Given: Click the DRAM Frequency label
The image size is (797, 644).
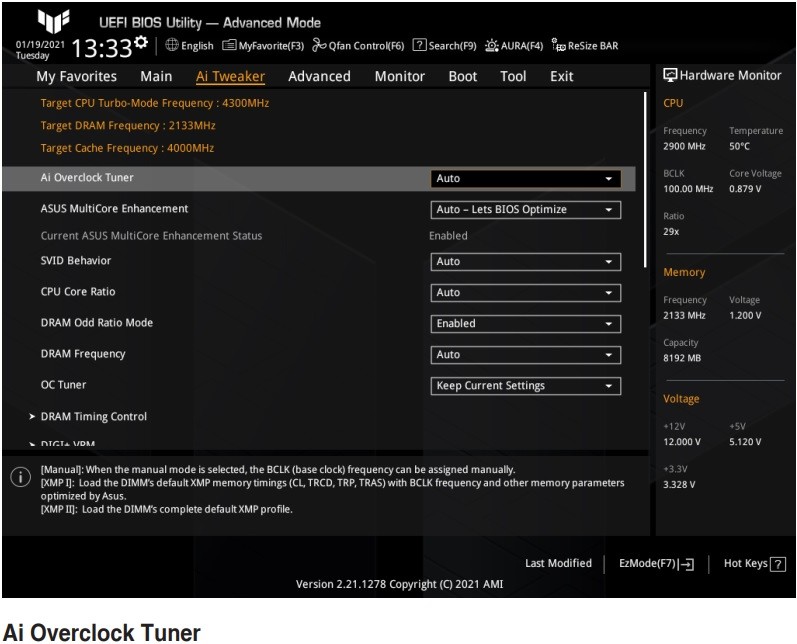Looking at the screenshot, I should pos(83,354).
